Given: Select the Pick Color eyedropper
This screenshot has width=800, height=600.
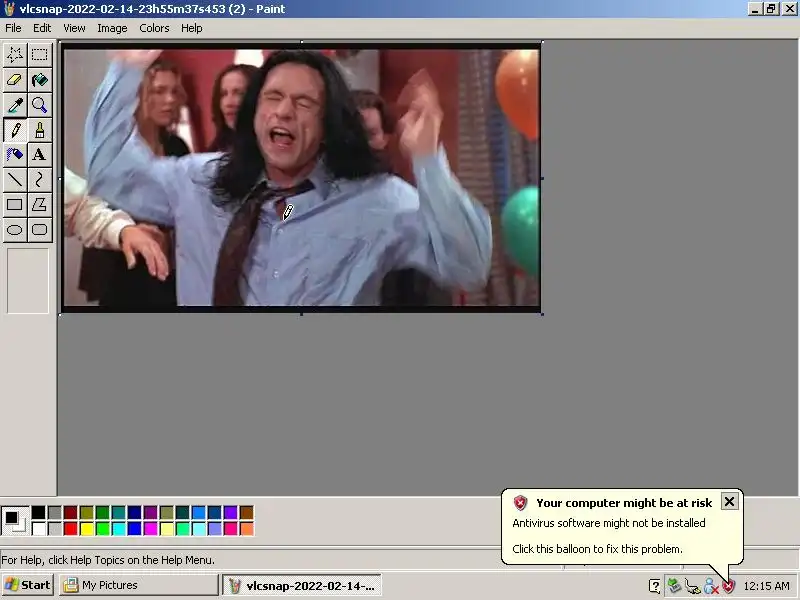Looking at the screenshot, I should (15, 105).
